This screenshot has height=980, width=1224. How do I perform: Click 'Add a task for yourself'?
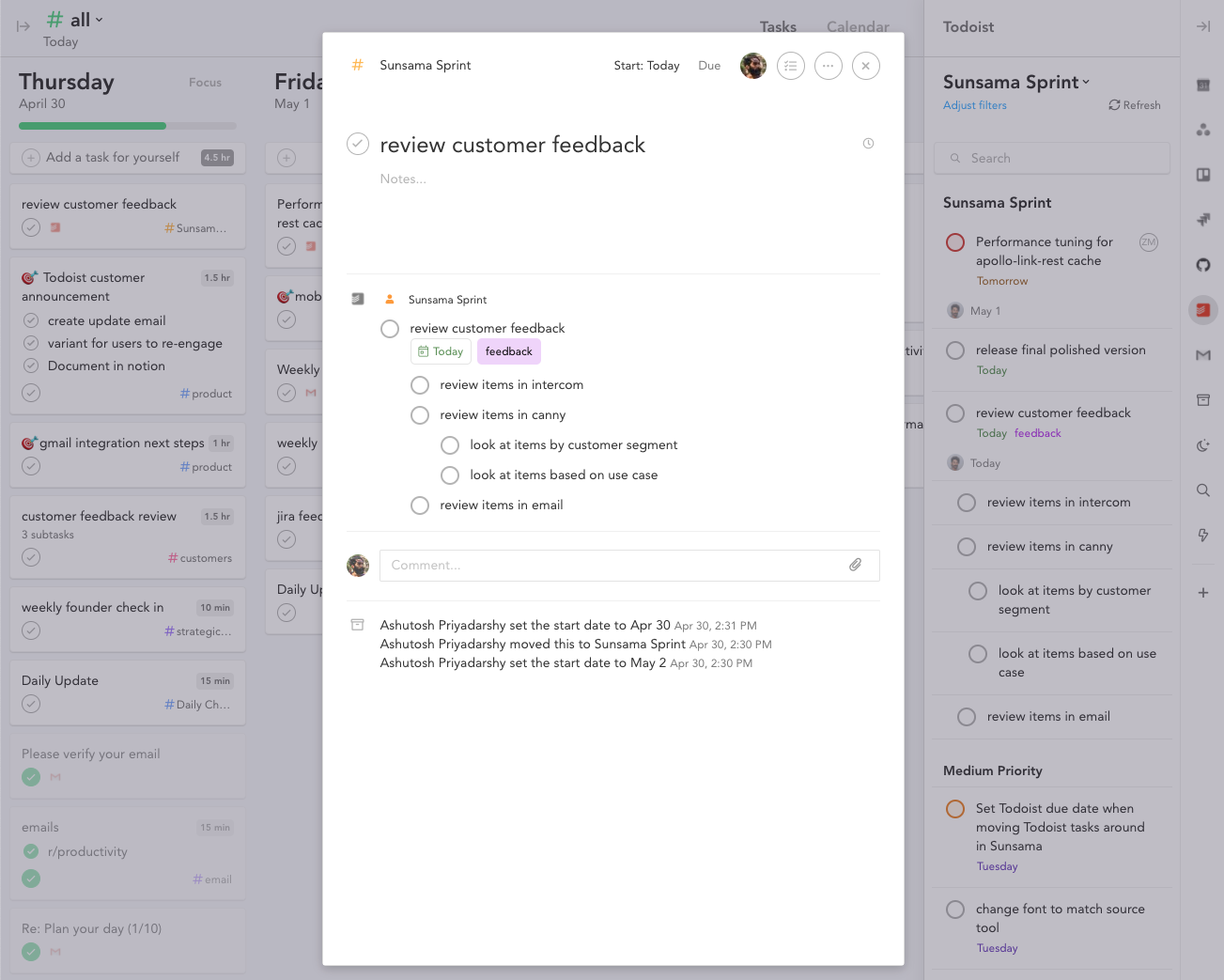click(x=113, y=158)
